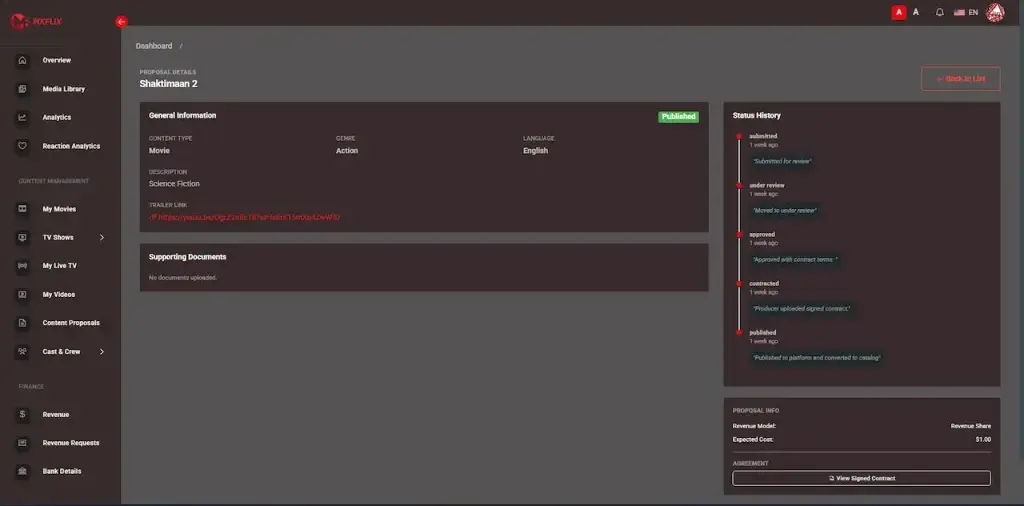Viewport: 1024px width, 506px height.
Task: Click the Content Proposals document icon
Action: [x=22, y=323]
